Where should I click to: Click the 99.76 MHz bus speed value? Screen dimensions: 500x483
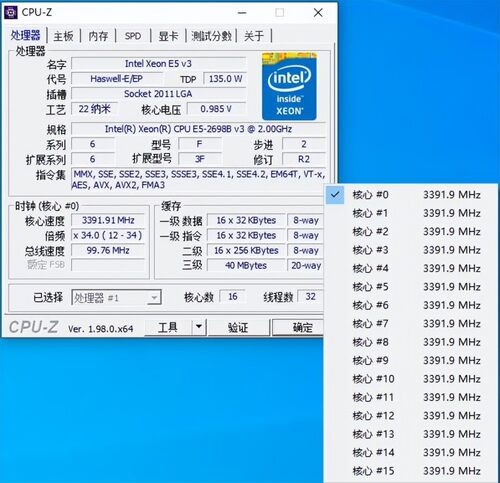[108, 250]
